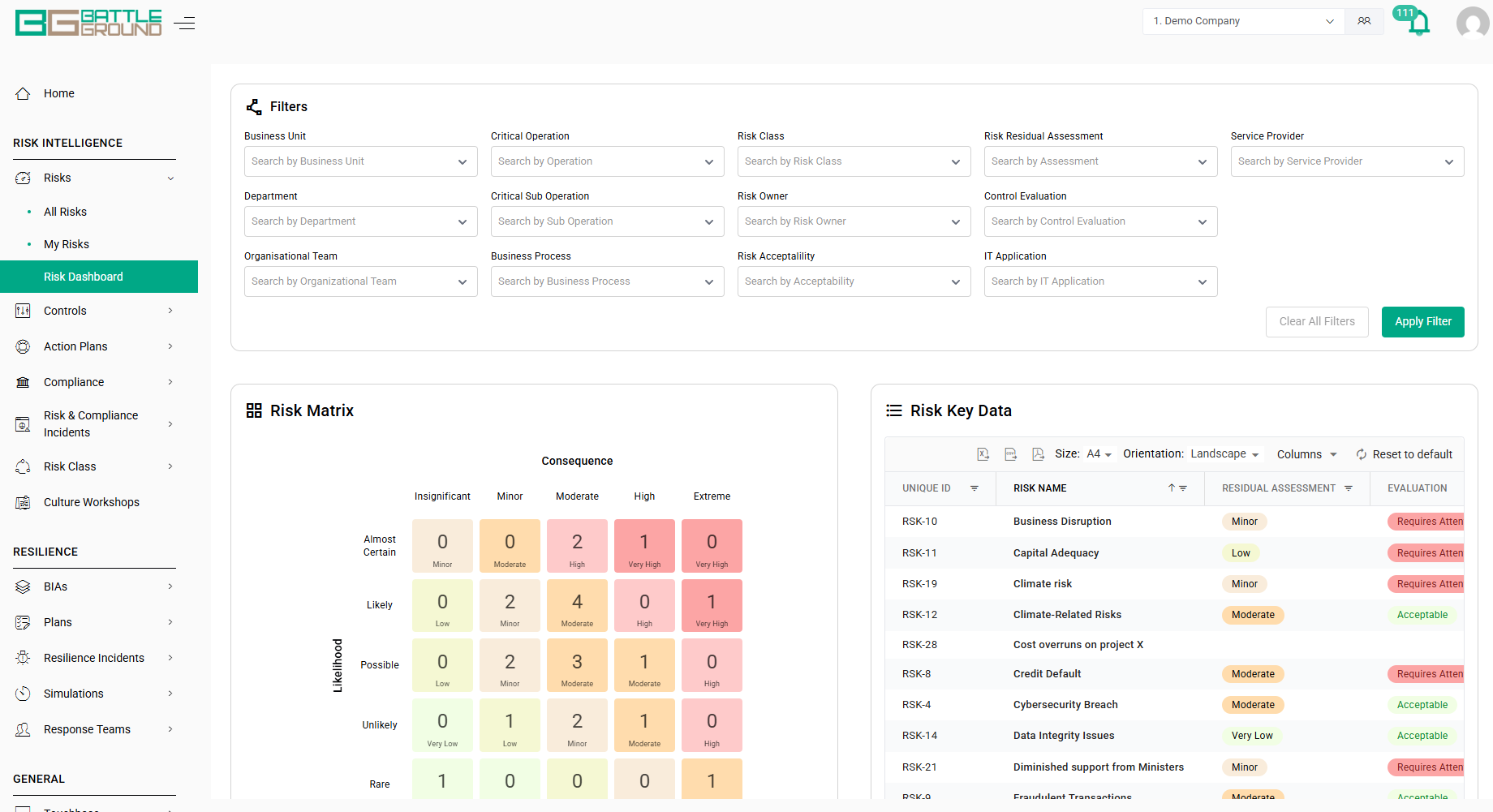Click the Controls sidebar icon
Image resolution: width=1493 pixels, height=812 pixels.
pyautogui.click(x=23, y=311)
